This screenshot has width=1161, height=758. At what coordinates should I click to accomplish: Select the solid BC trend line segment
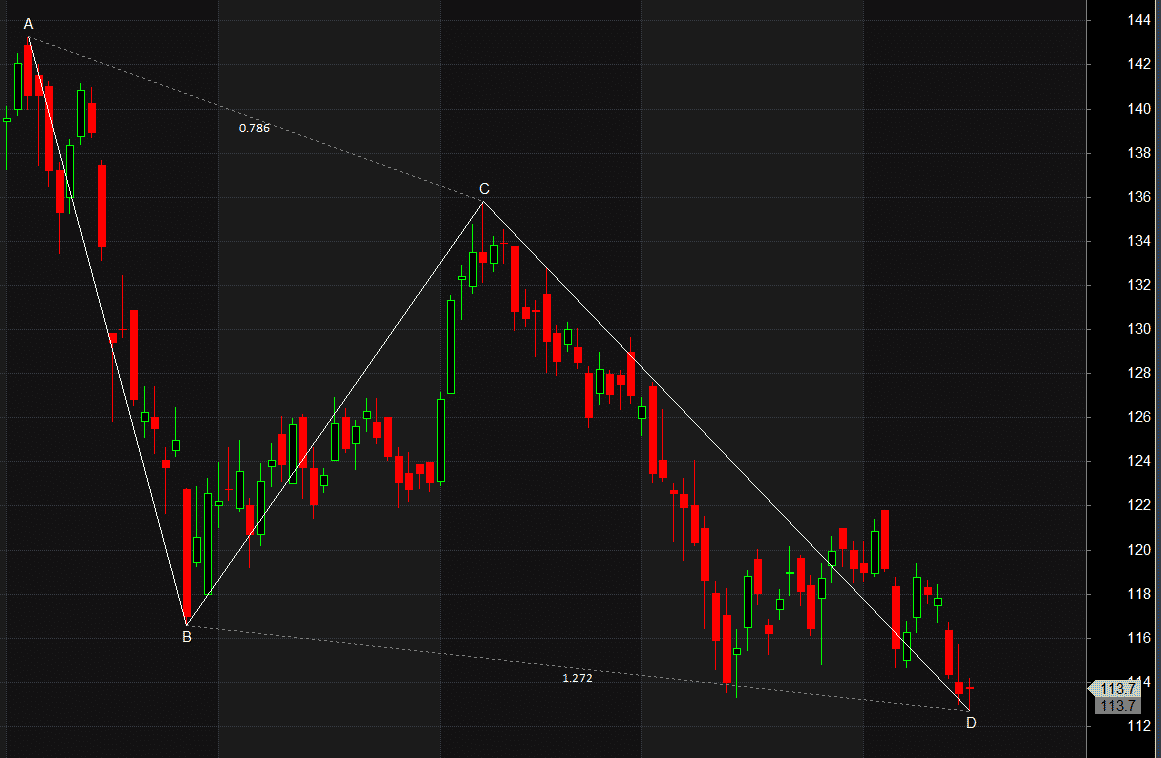335,414
